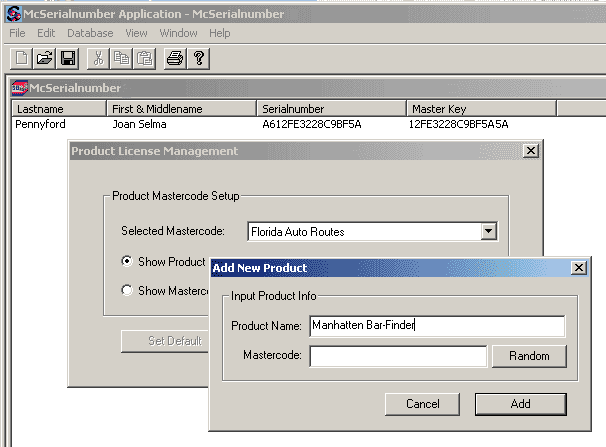Expand the Selected Mastercode dropdown
This screenshot has width=606, height=447.
[488, 231]
